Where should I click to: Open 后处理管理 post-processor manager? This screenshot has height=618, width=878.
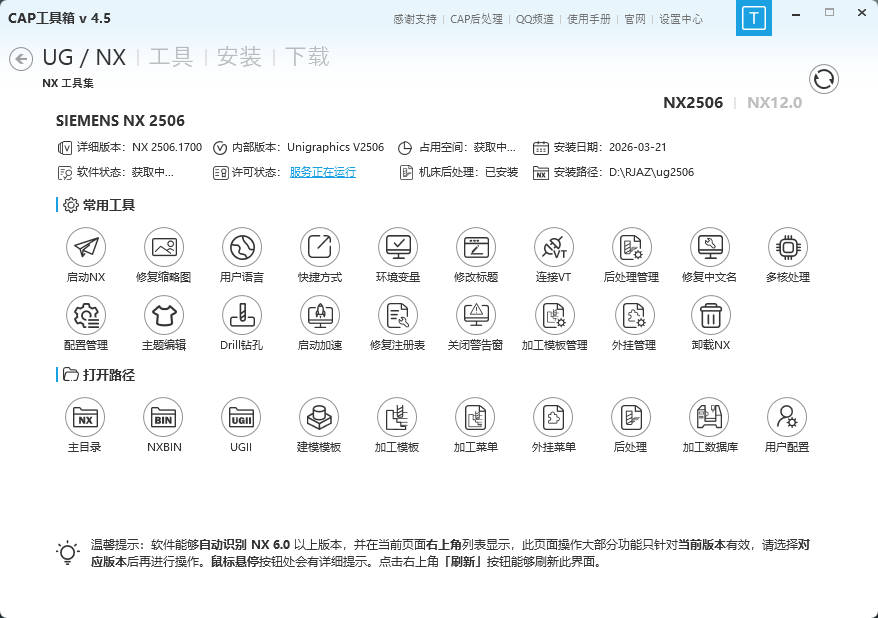(632, 247)
